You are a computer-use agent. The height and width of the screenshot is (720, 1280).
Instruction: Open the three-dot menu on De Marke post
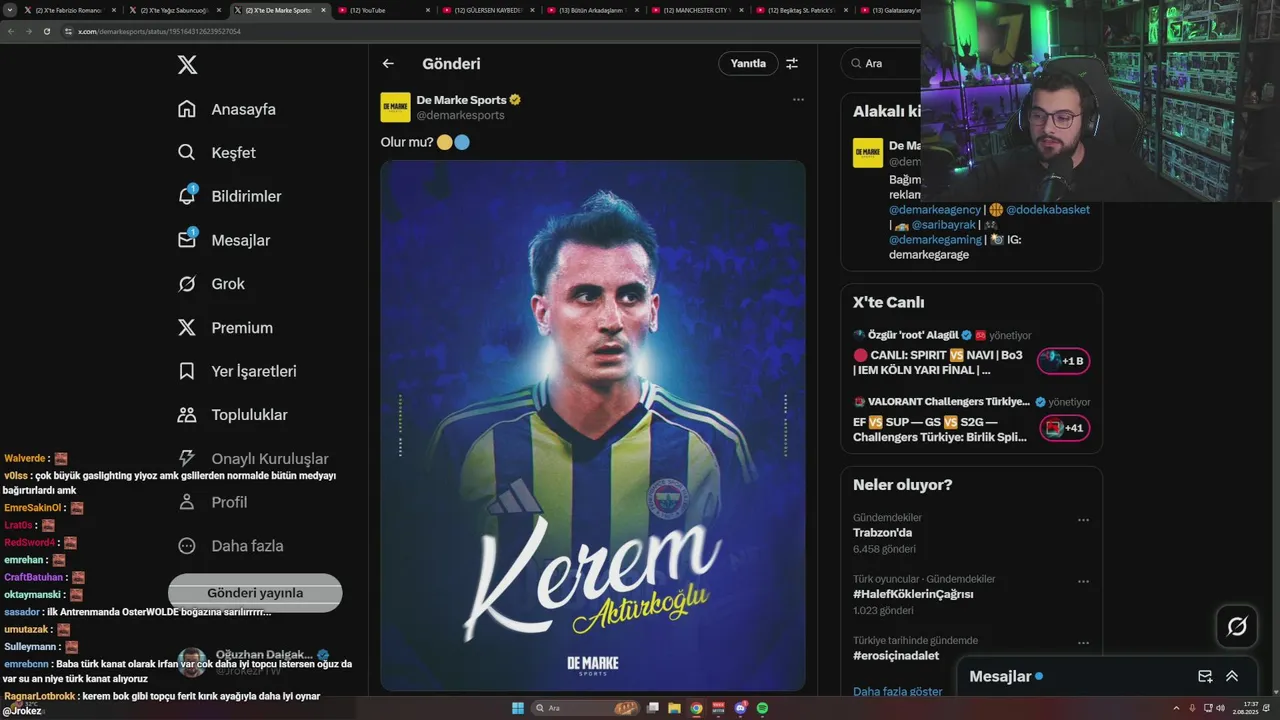tap(798, 99)
